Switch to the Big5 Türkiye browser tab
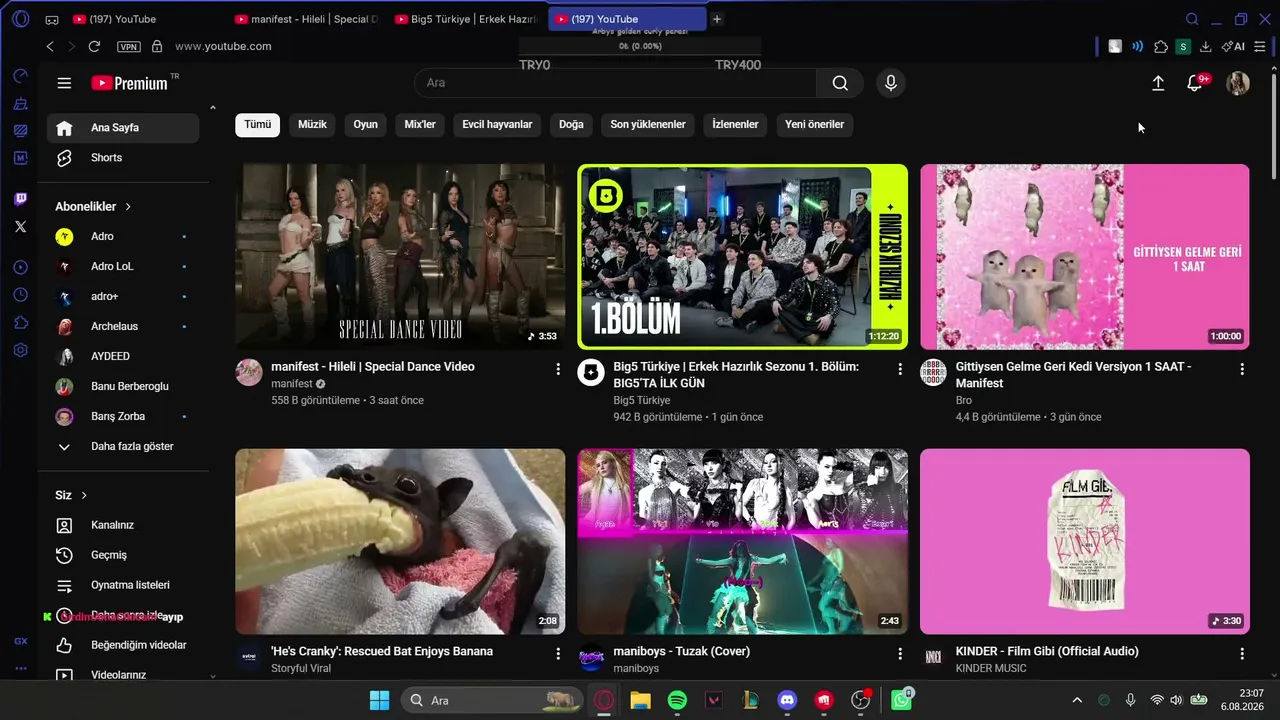This screenshot has height=720, width=1280. 467,19
